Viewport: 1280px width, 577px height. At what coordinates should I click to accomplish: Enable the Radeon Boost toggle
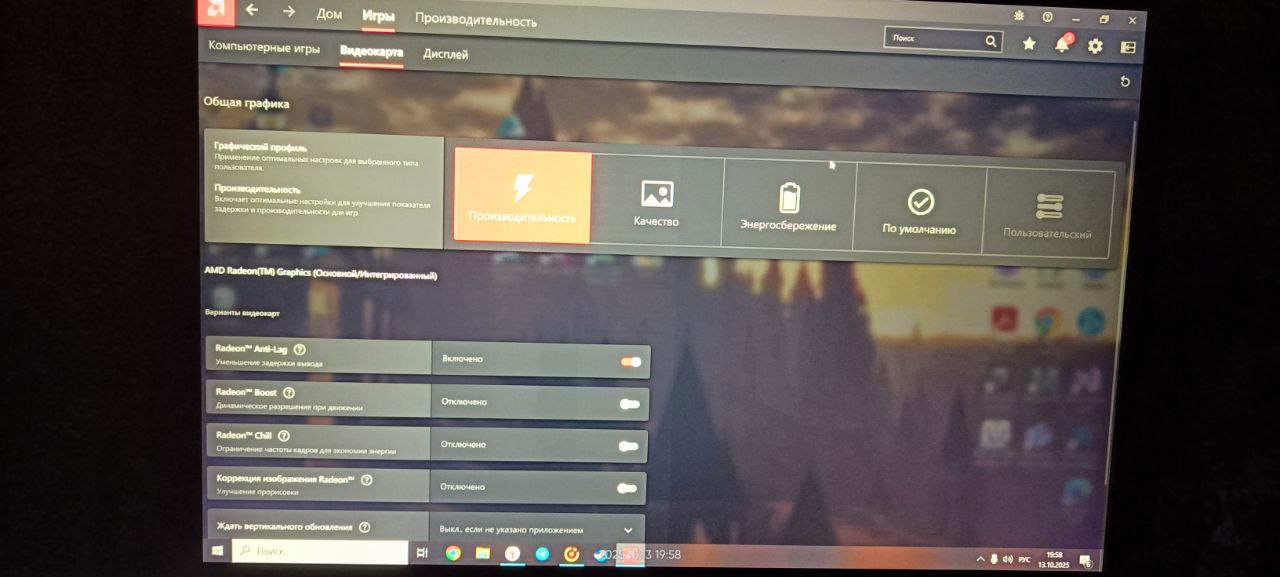coord(629,404)
